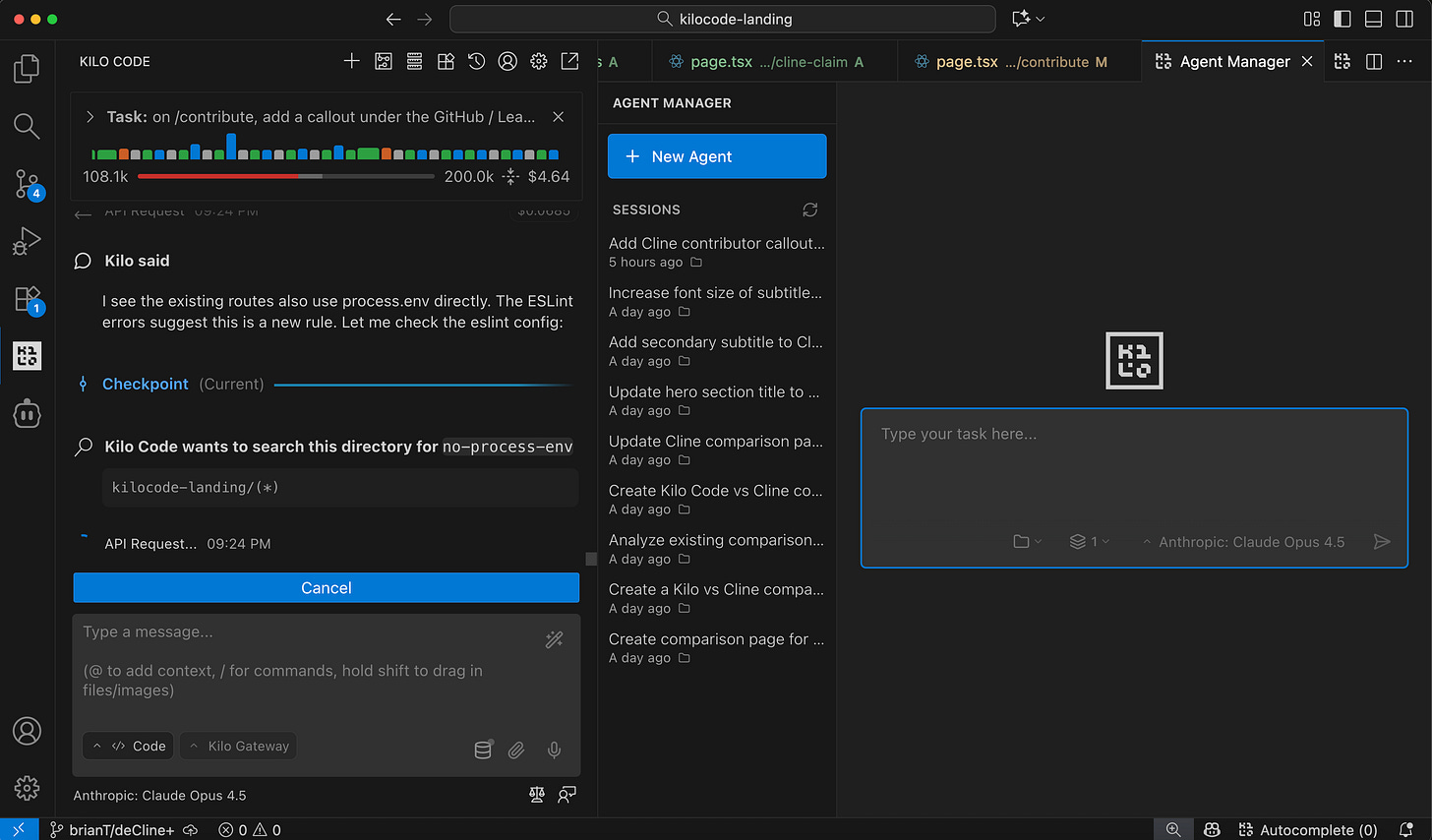Click the New Agent button

[x=717, y=156]
